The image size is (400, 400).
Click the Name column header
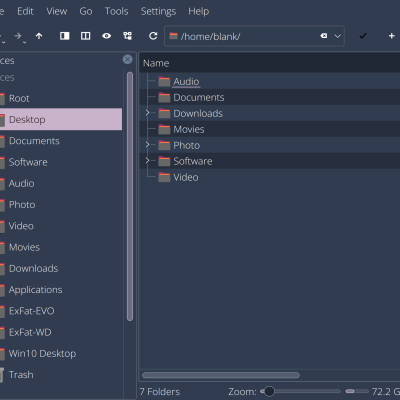[156, 63]
